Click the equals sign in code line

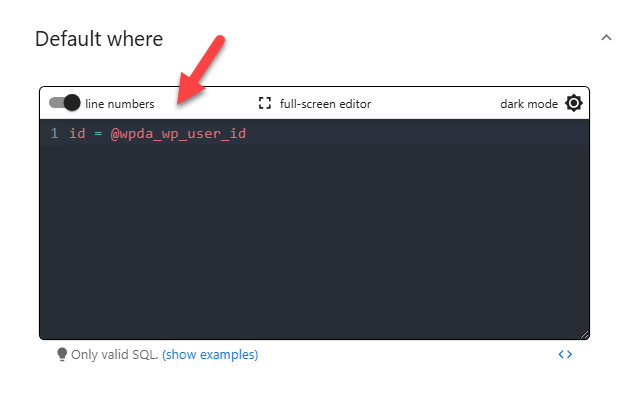pos(98,134)
